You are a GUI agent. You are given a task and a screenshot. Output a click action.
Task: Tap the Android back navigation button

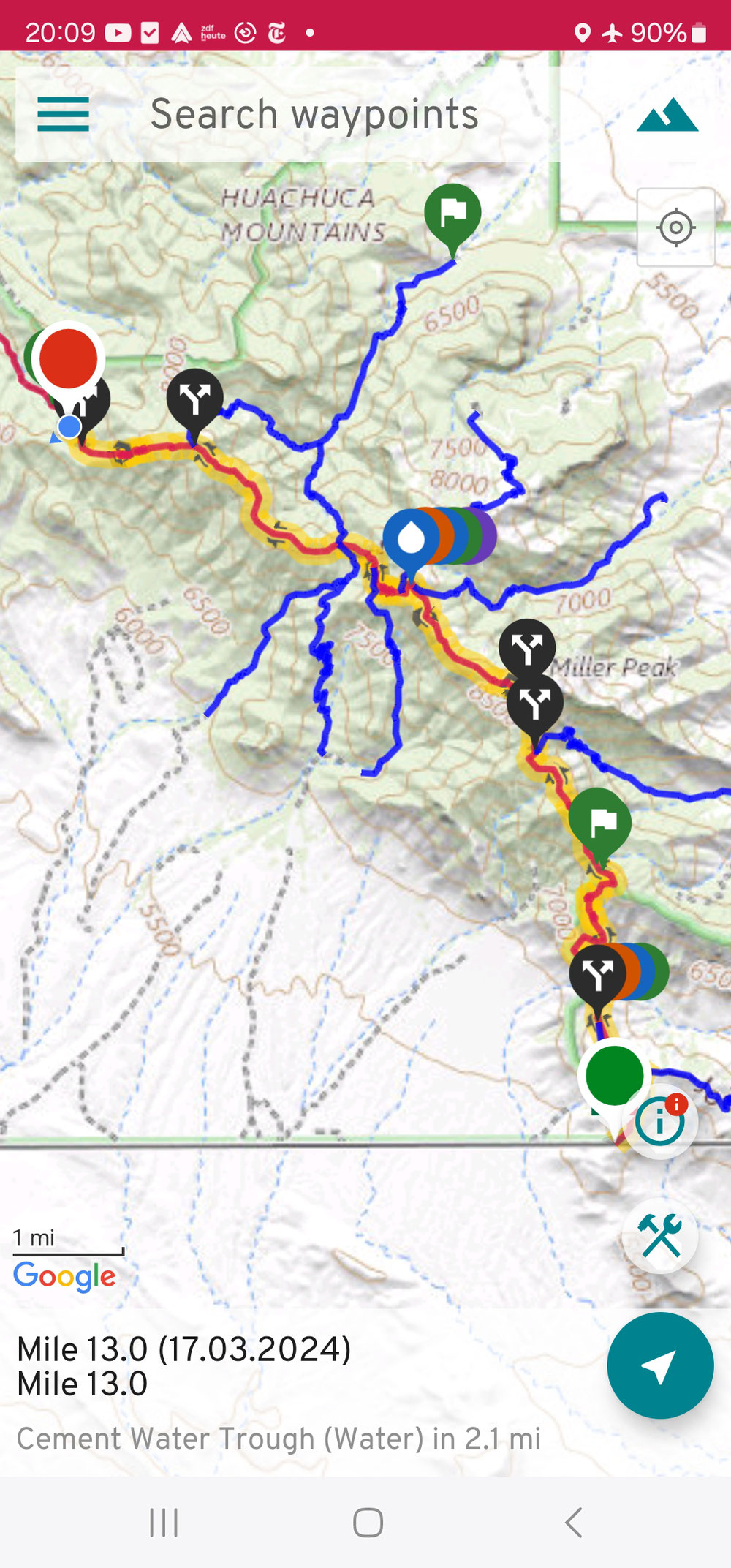[574, 1523]
